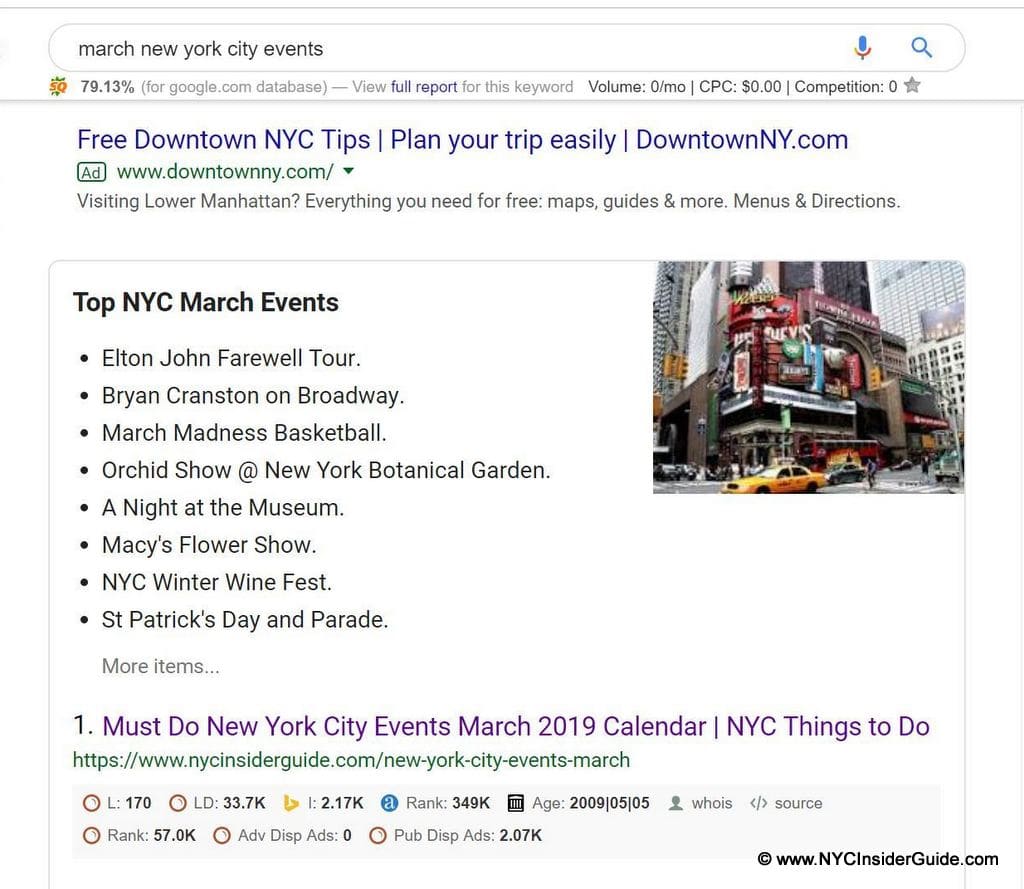Click the LD: 33.7K value
The width and height of the screenshot is (1024, 889).
coord(229,803)
